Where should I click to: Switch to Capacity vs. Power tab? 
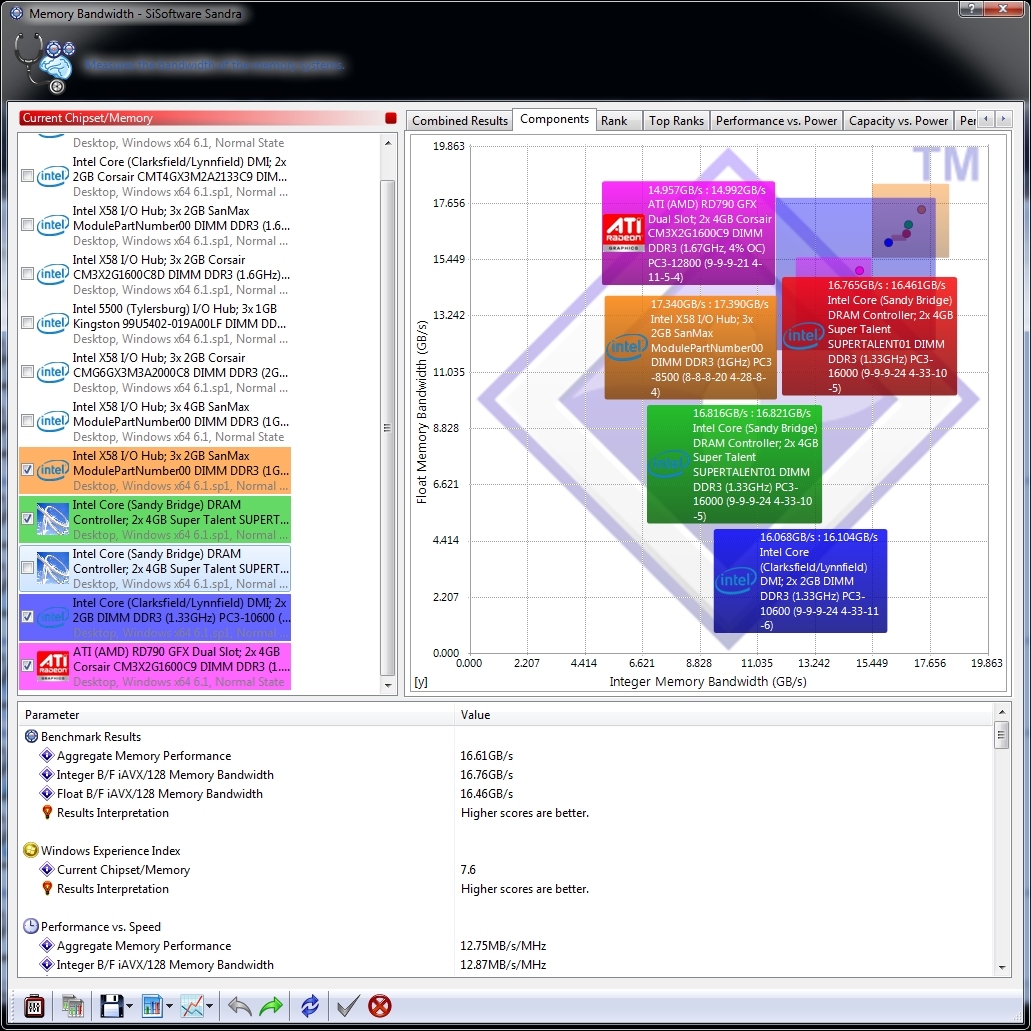click(x=898, y=121)
